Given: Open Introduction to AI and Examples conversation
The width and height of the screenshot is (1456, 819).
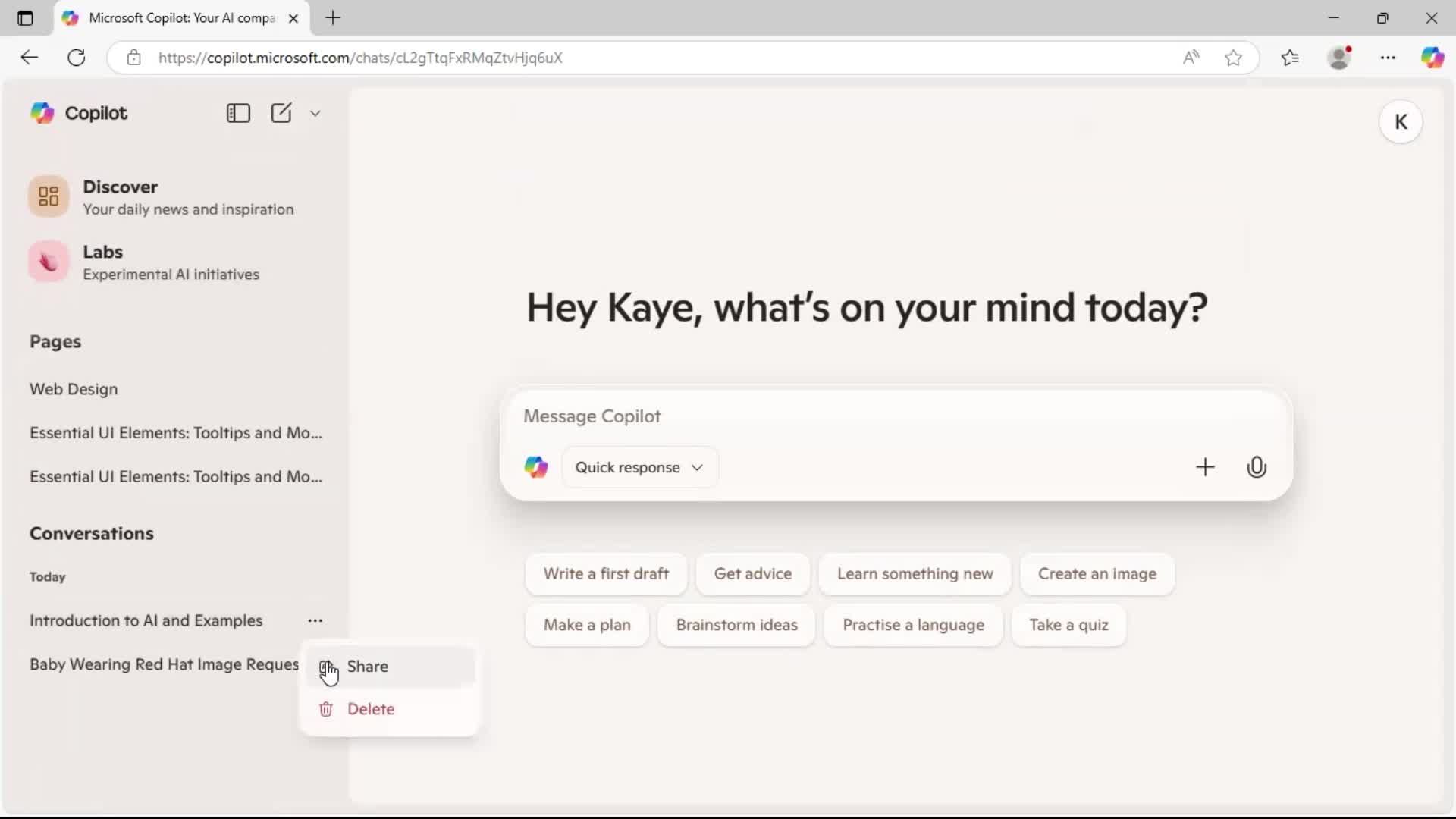Looking at the screenshot, I should coord(146,620).
